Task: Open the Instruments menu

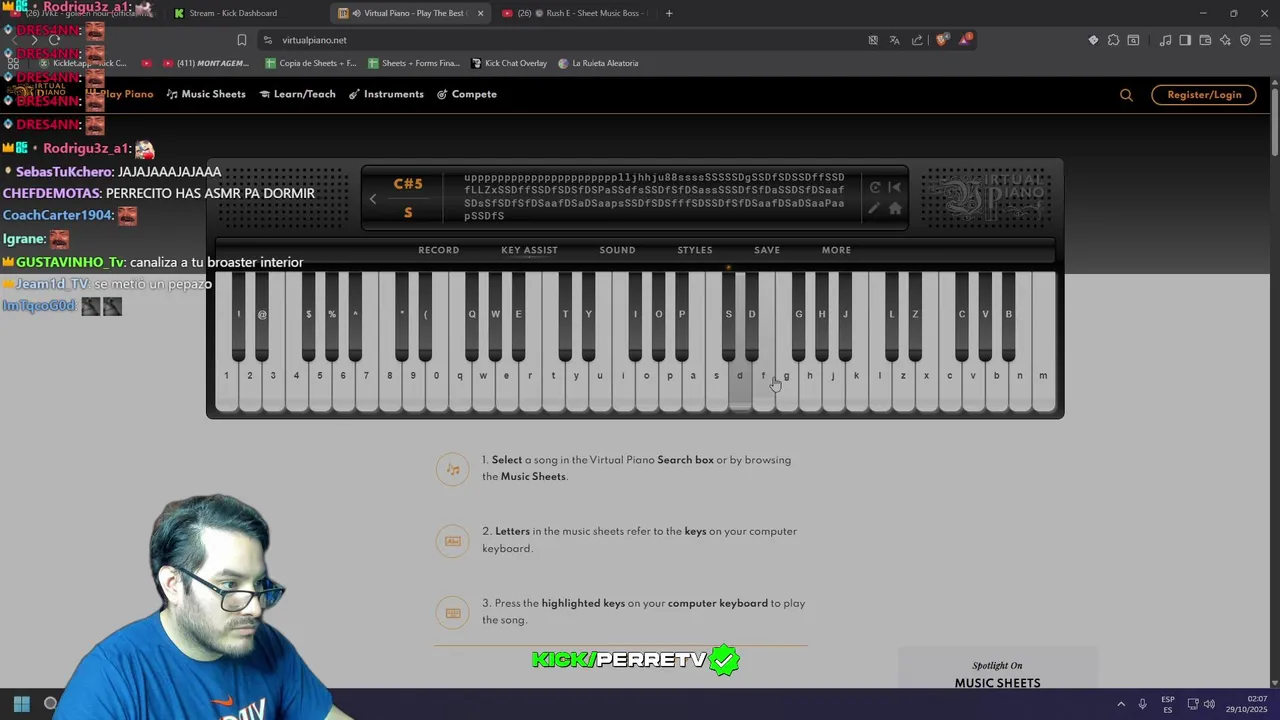Action: [386, 94]
